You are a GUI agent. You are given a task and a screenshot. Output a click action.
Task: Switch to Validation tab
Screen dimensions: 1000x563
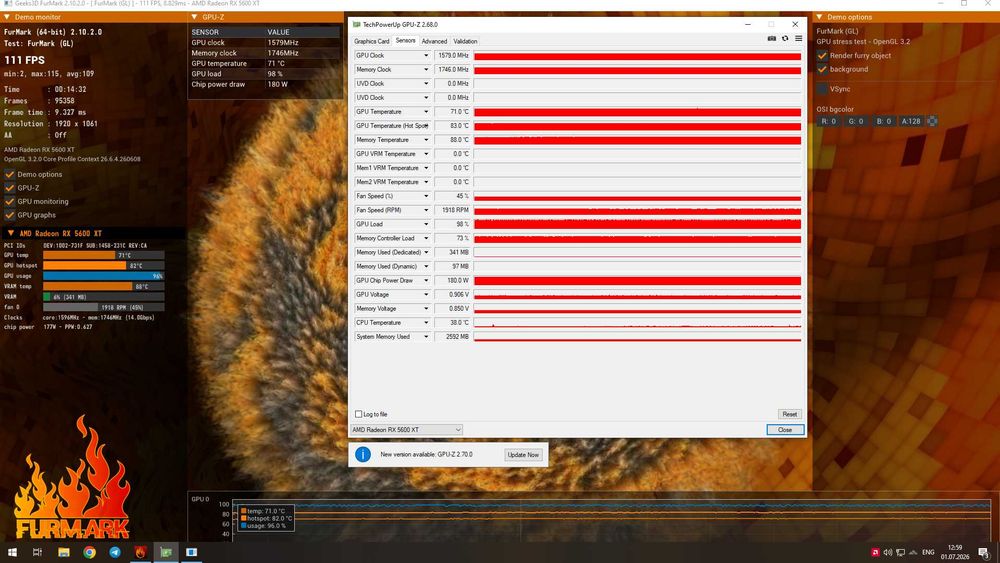[465, 41]
